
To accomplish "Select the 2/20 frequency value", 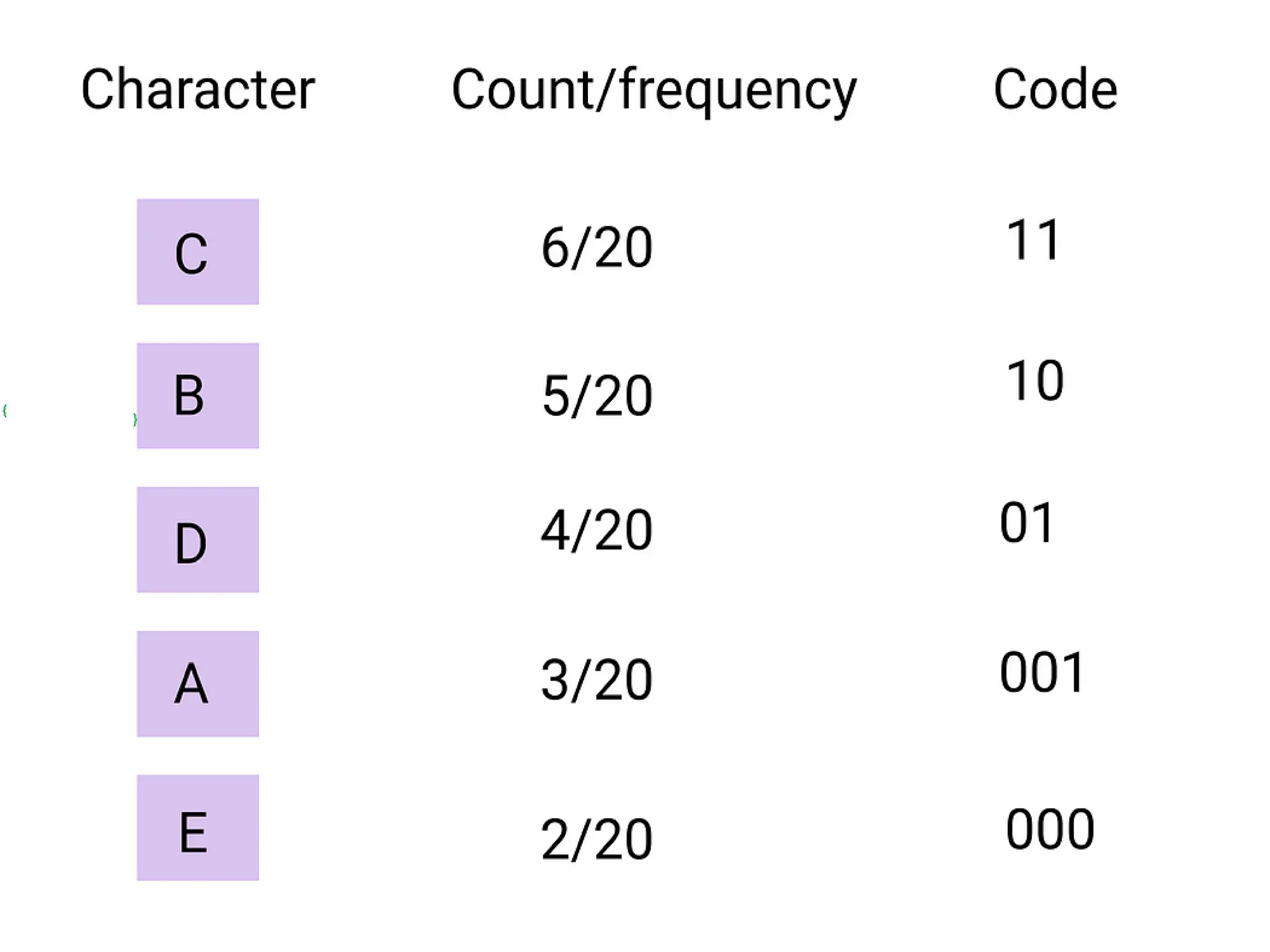I will tap(597, 840).
